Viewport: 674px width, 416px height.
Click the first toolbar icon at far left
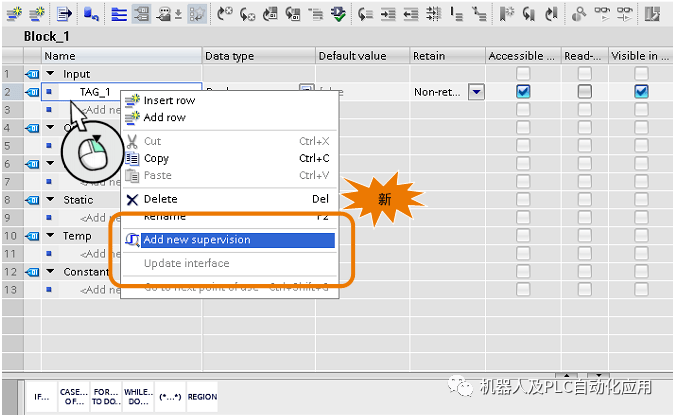pyautogui.click(x=13, y=13)
